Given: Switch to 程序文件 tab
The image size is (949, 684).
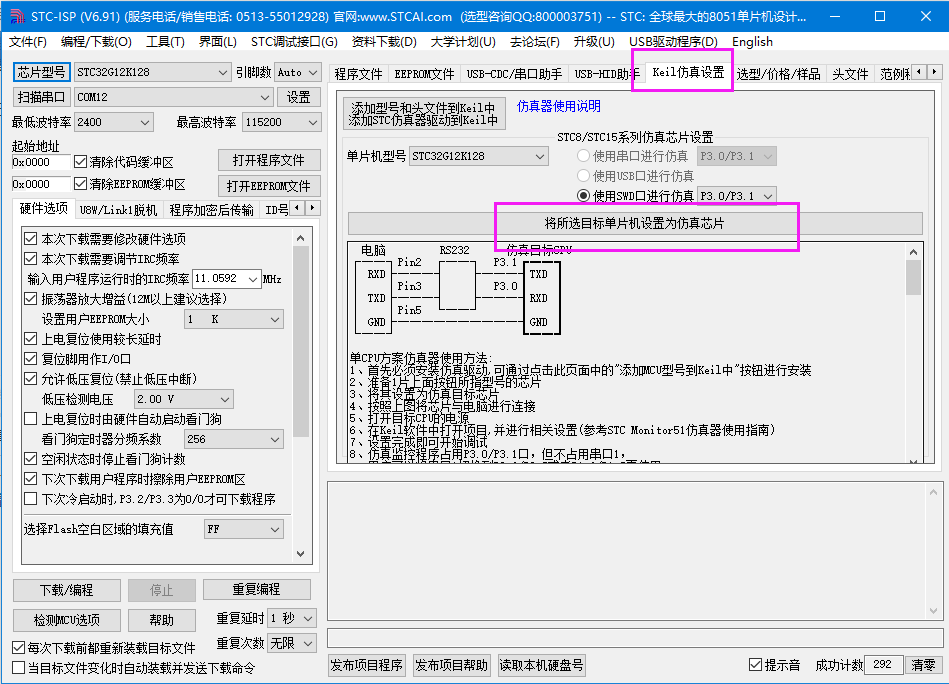Looking at the screenshot, I should point(358,74).
